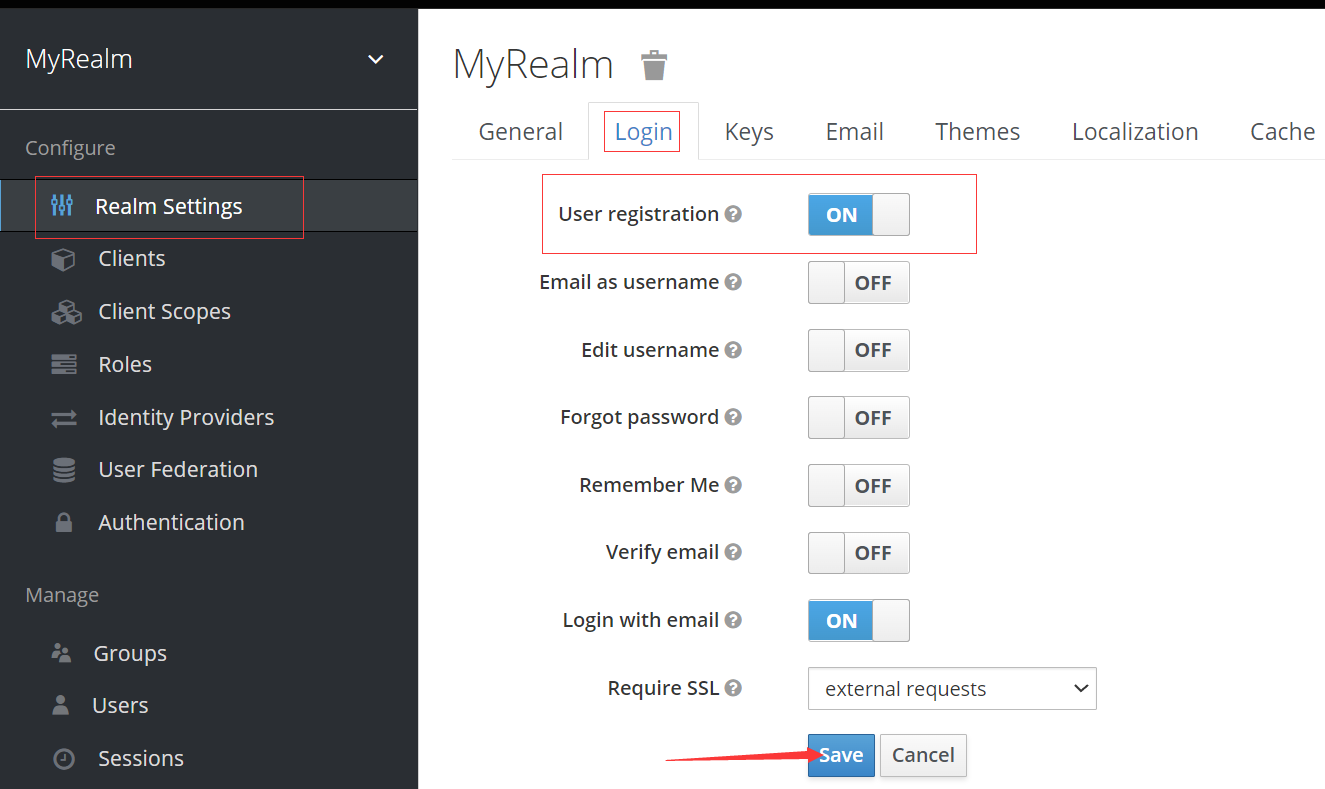Click the User registration label text
This screenshot has width=1325, height=789.
[638, 214]
